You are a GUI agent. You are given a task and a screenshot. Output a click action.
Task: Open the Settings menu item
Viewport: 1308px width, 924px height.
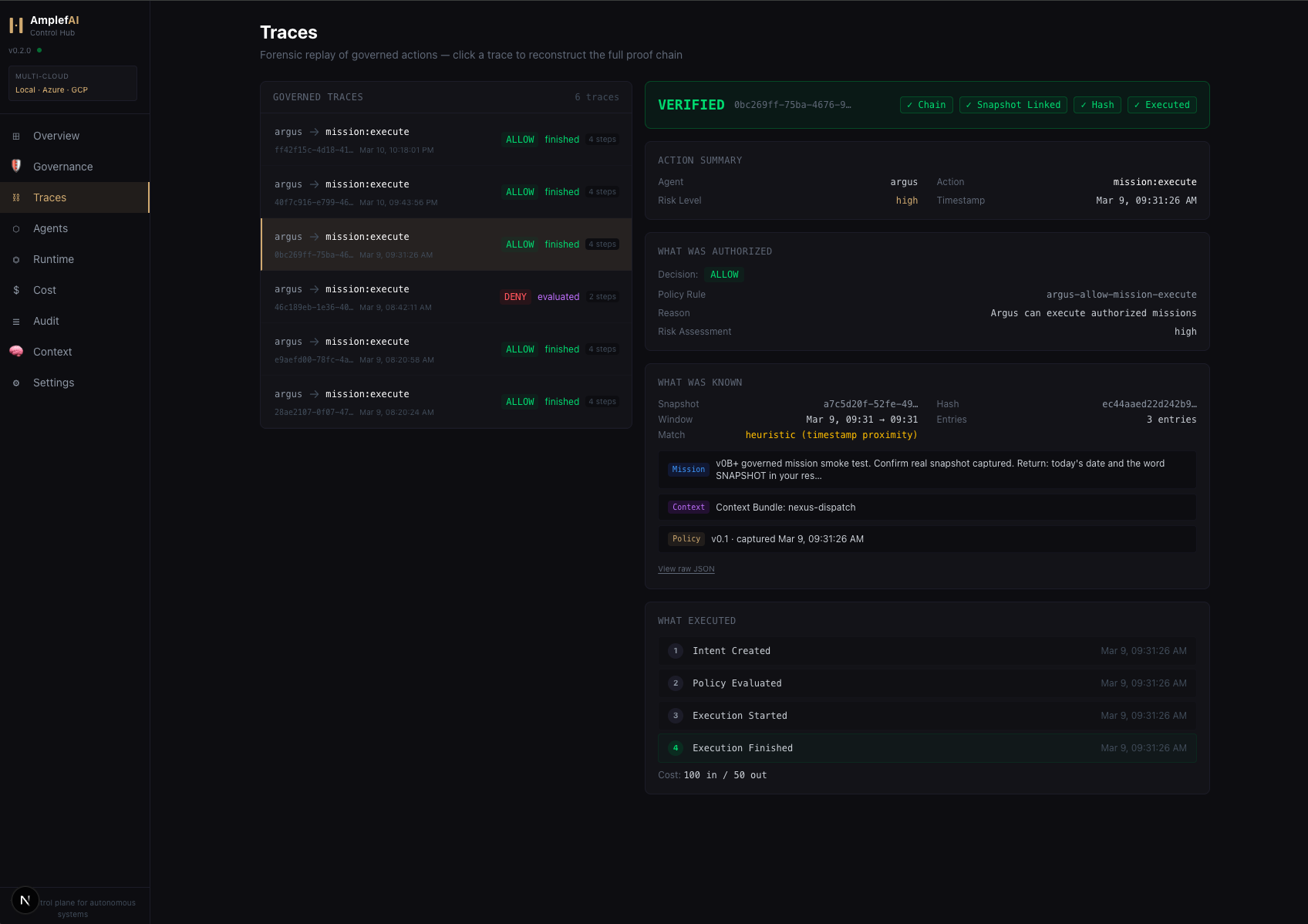pyautogui.click(x=53, y=383)
